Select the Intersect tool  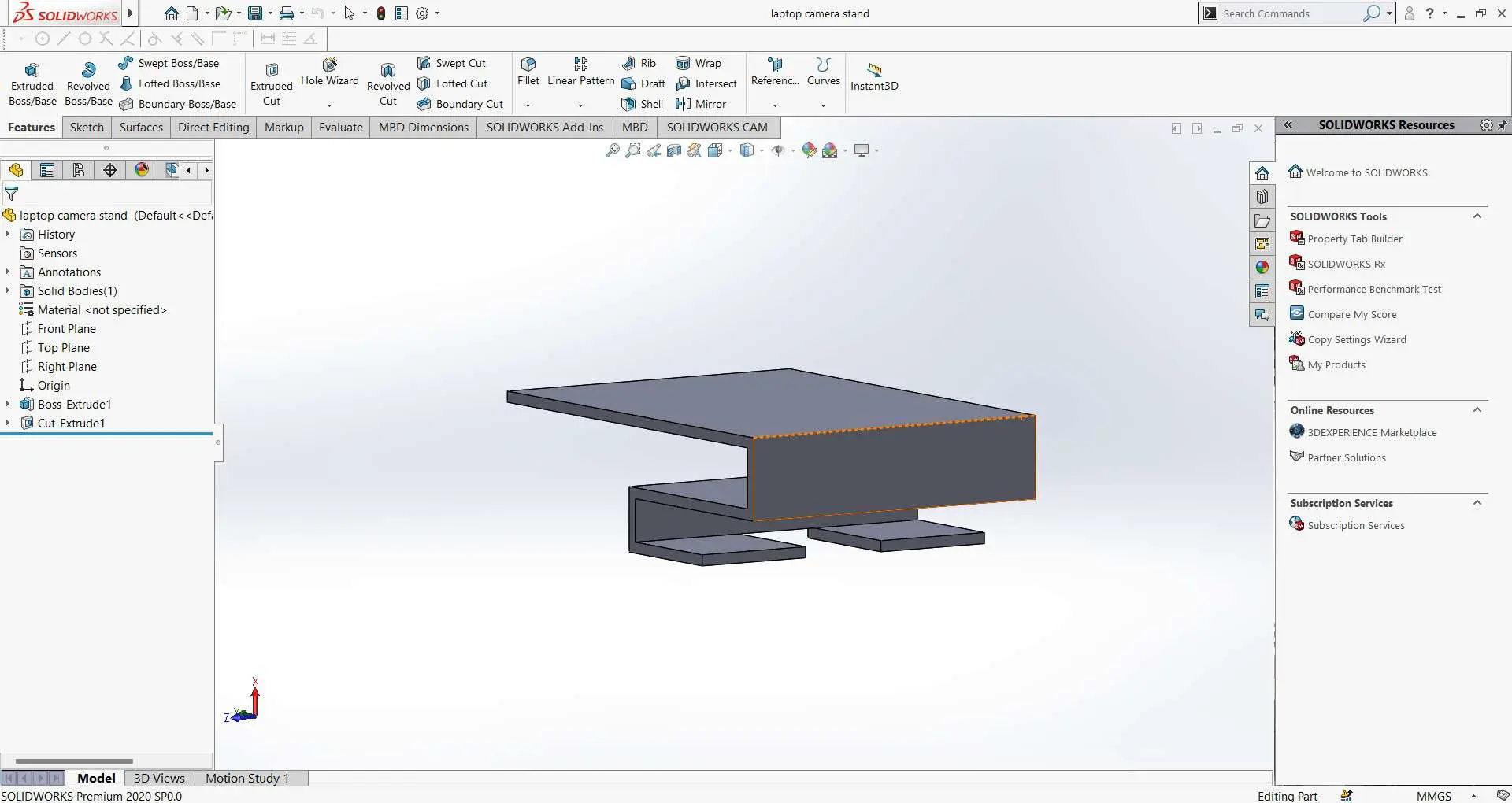point(706,83)
